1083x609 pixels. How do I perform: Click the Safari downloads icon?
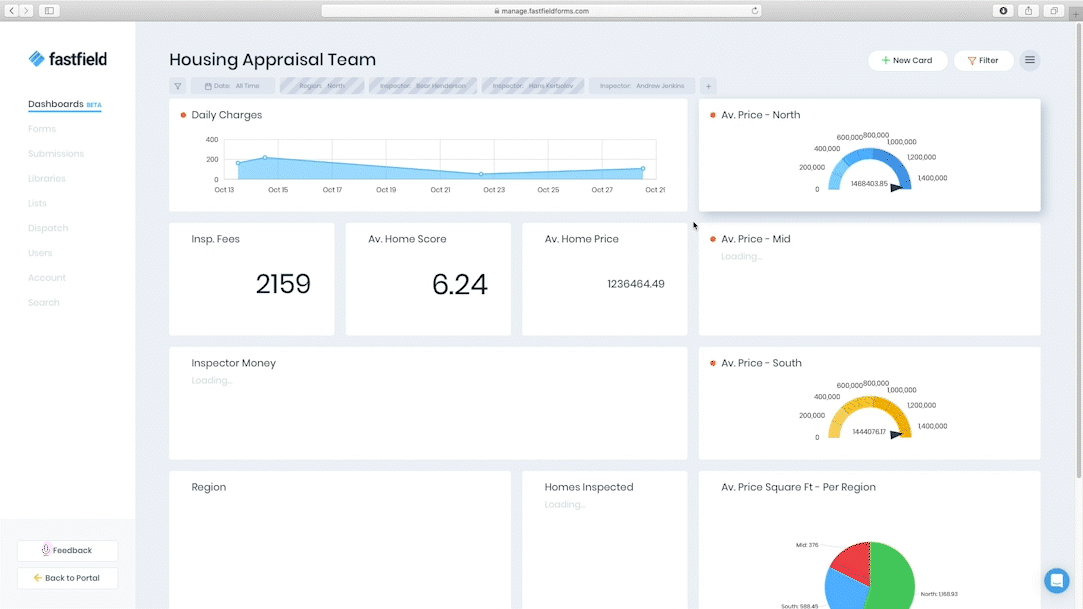pos(1003,11)
